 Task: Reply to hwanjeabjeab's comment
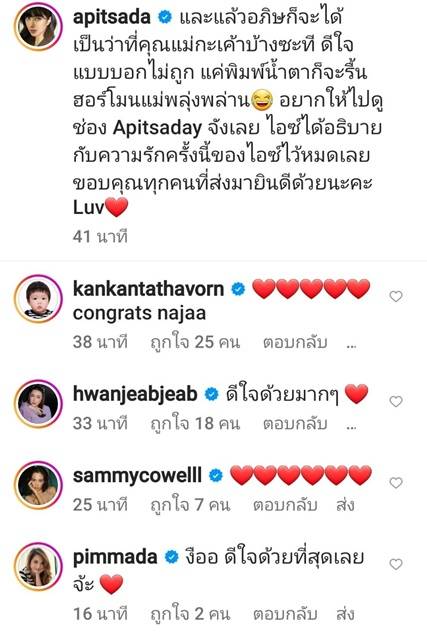(295, 423)
